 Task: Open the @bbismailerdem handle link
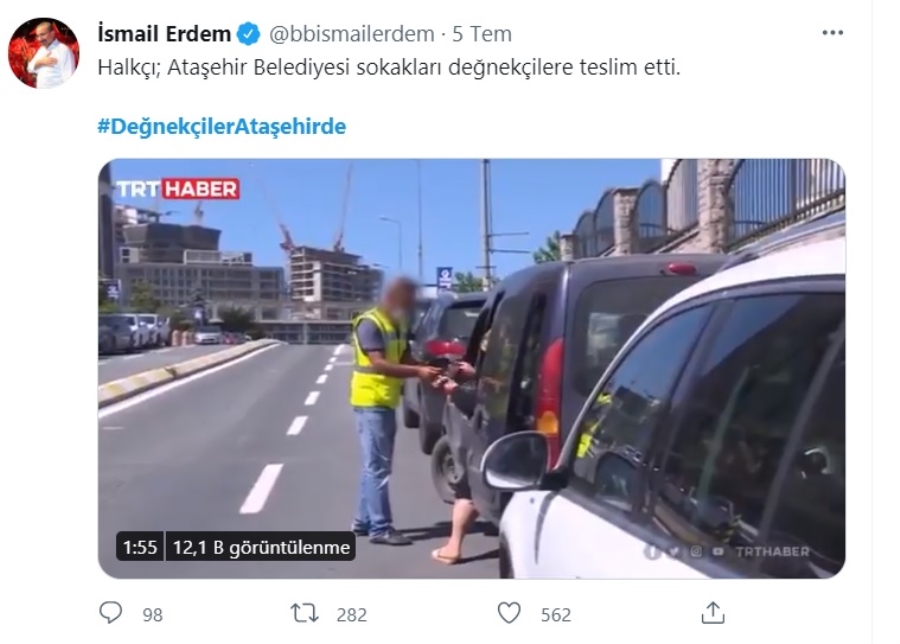pos(352,34)
